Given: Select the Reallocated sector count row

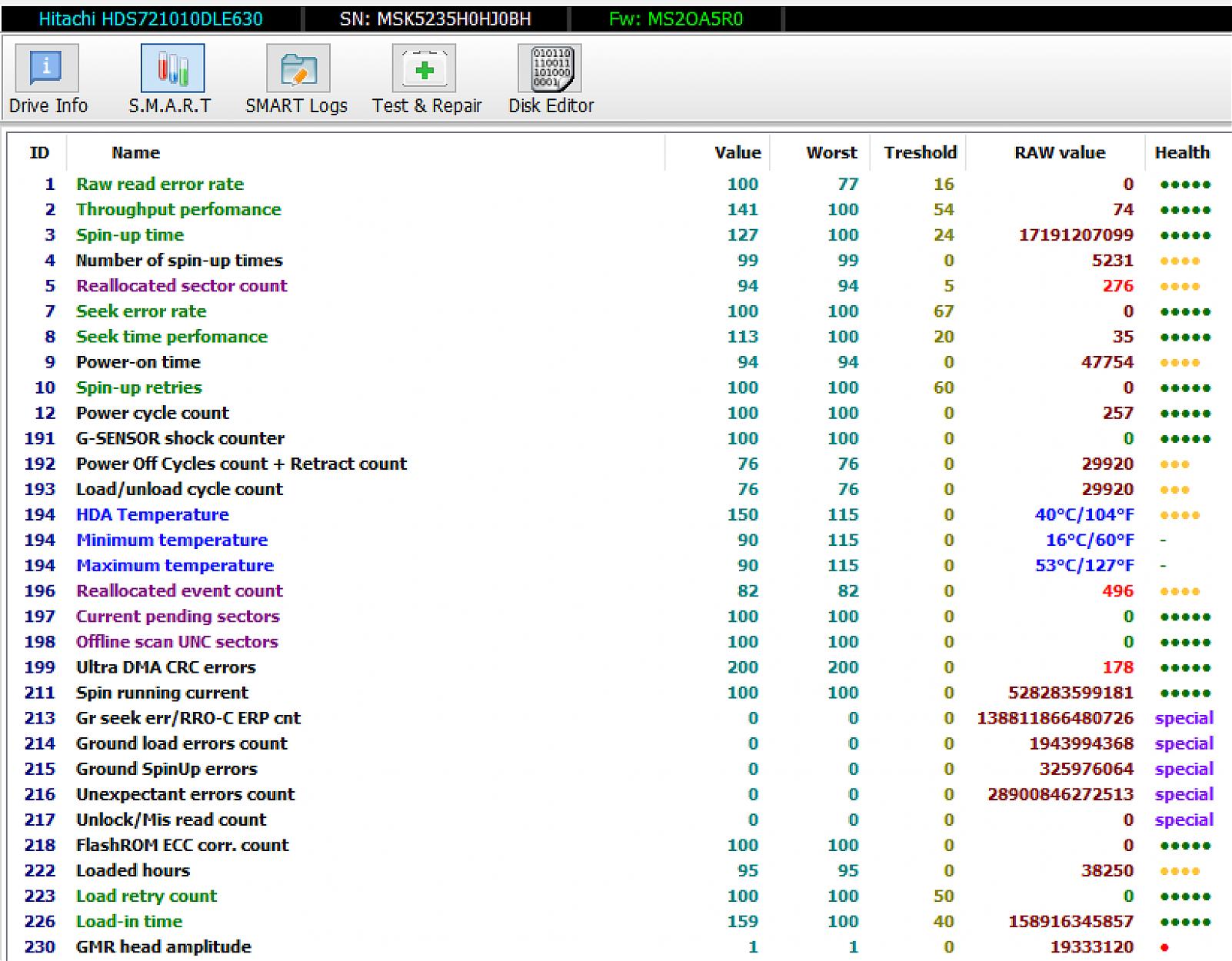Looking at the screenshot, I should (181, 286).
